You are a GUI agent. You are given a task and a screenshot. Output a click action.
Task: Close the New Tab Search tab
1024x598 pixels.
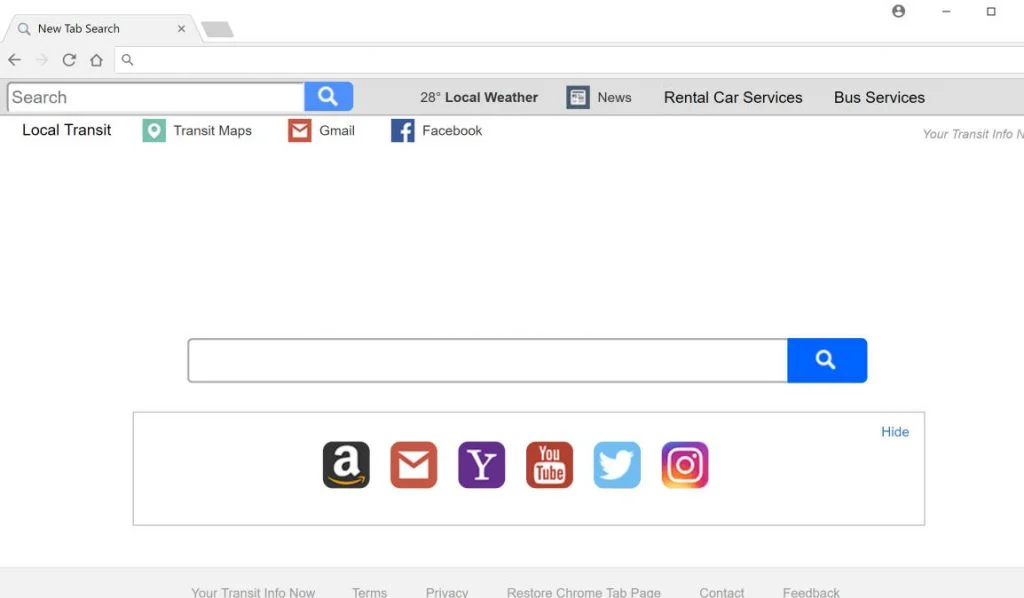(182, 29)
